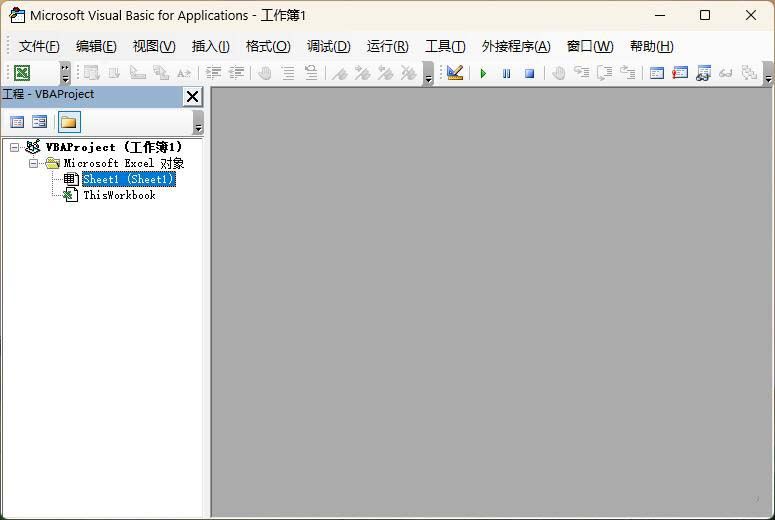Screen dimensions: 775x520
Task: Click Break pause button
Action: point(507,74)
